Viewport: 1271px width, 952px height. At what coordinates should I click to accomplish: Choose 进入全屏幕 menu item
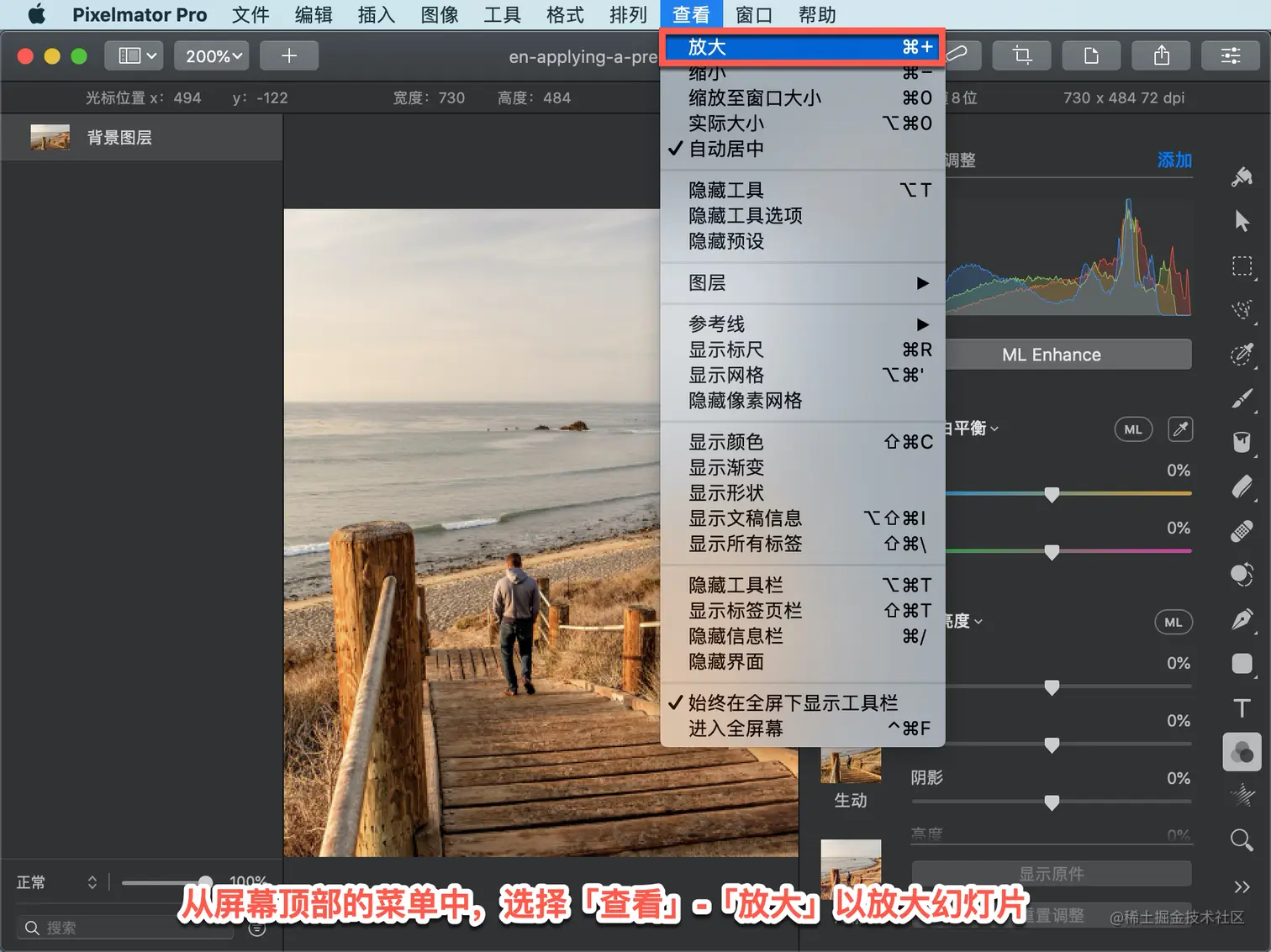coord(803,728)
